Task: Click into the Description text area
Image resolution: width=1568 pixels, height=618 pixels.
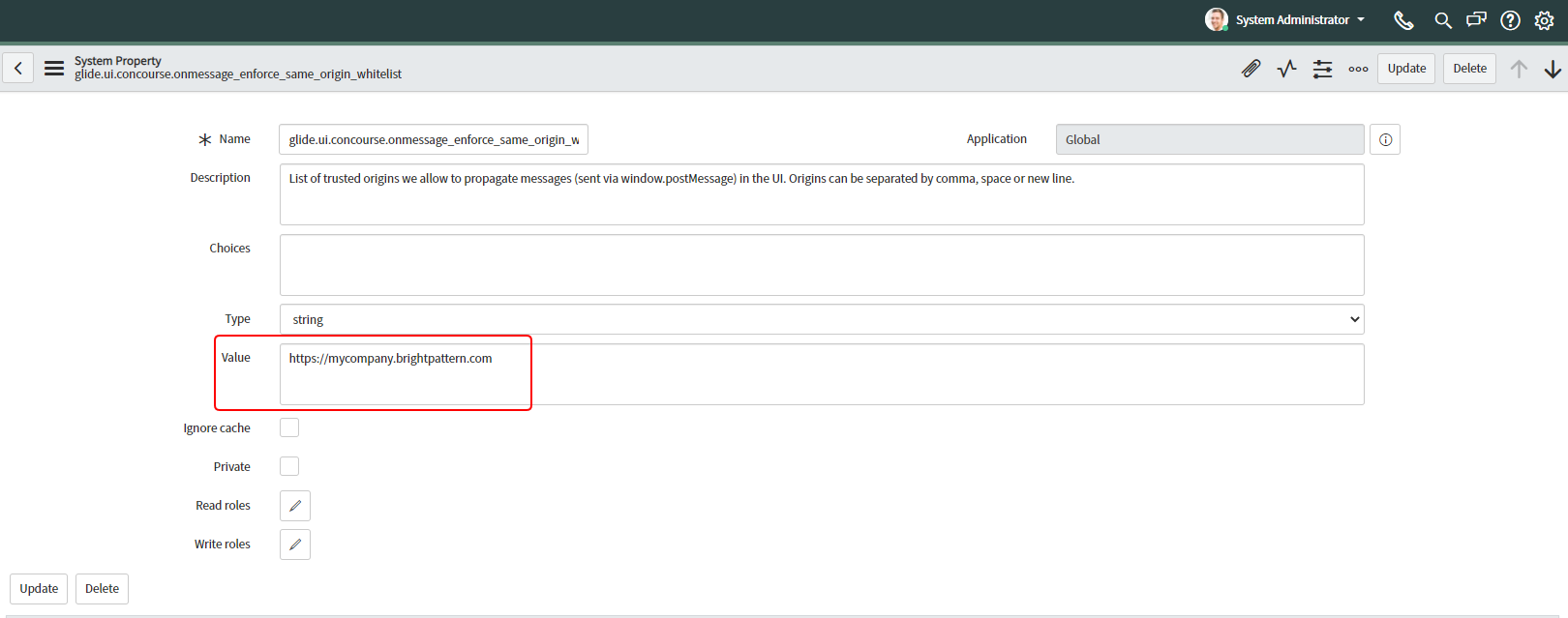Action: [x=822, y=194]
